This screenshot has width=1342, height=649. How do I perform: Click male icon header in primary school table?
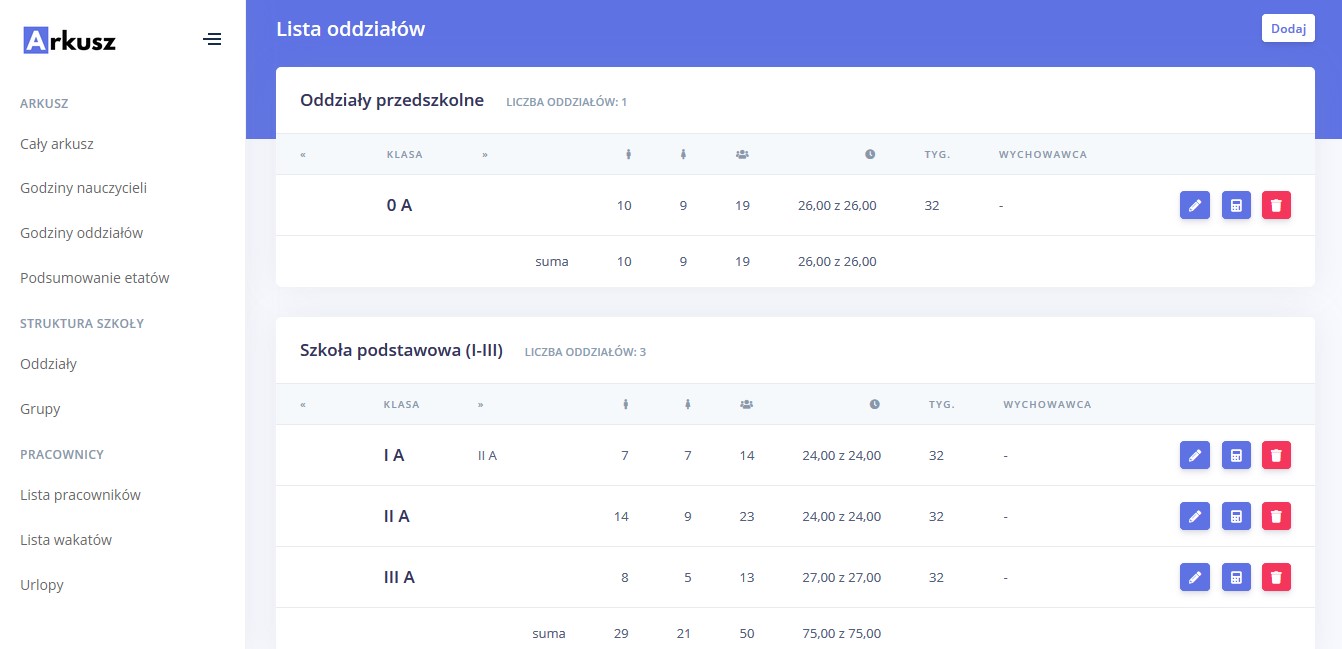[x=625, y=404]
